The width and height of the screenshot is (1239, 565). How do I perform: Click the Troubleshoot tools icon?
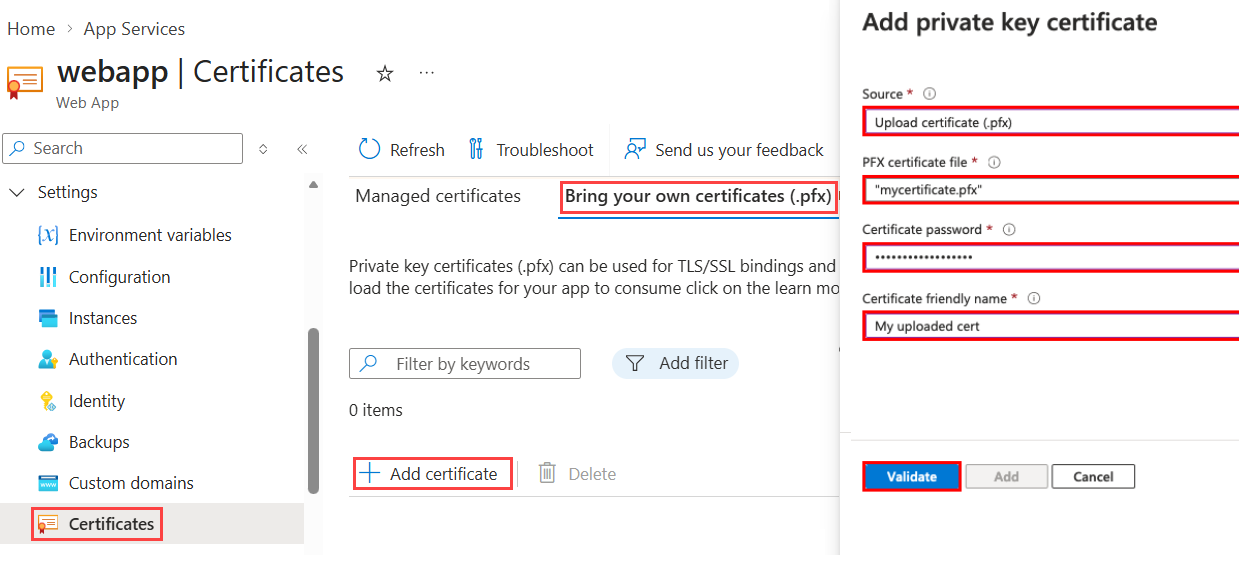pos(476,149)
